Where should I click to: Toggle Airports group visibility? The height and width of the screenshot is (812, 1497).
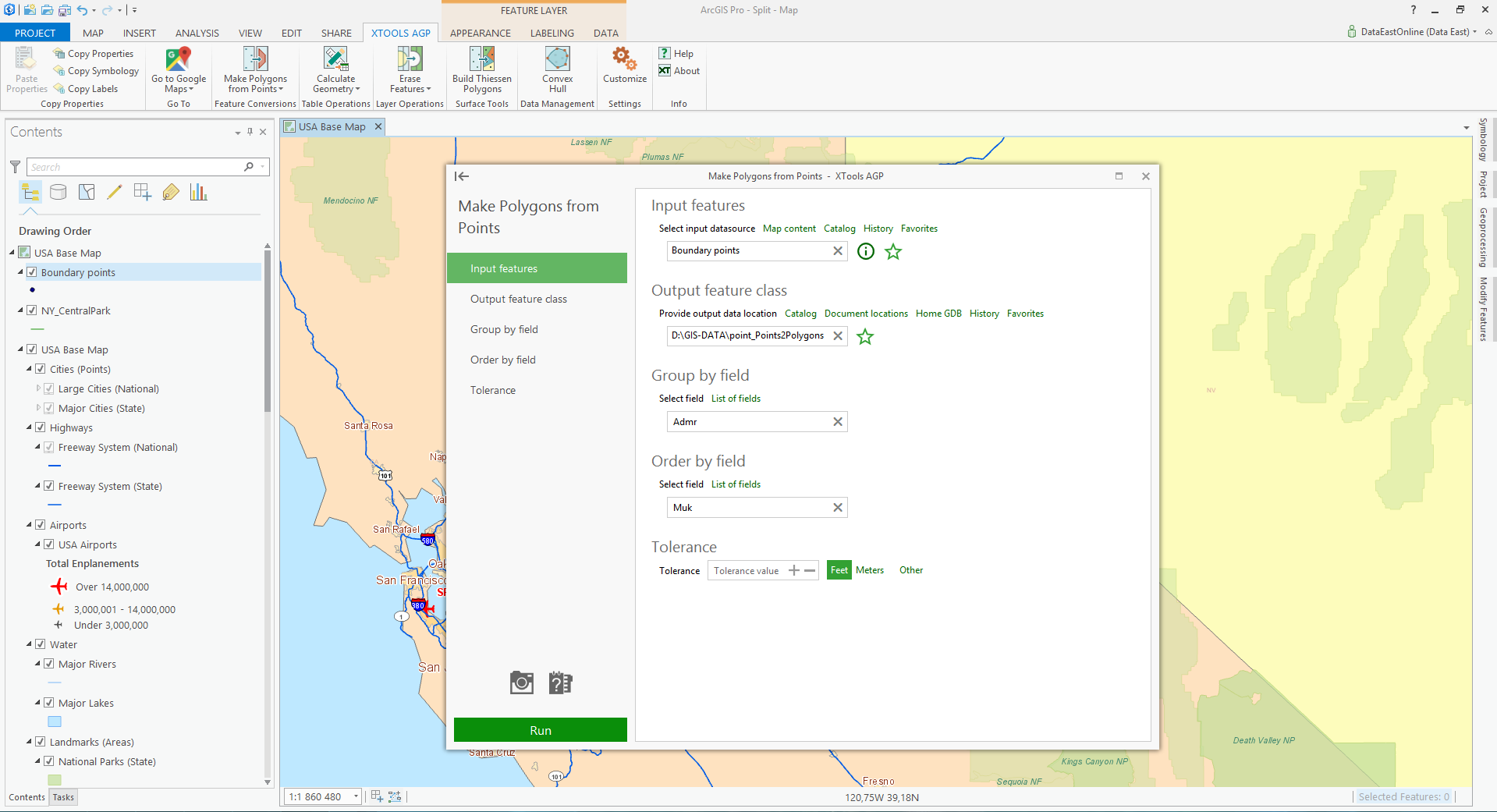coord(41,525)
